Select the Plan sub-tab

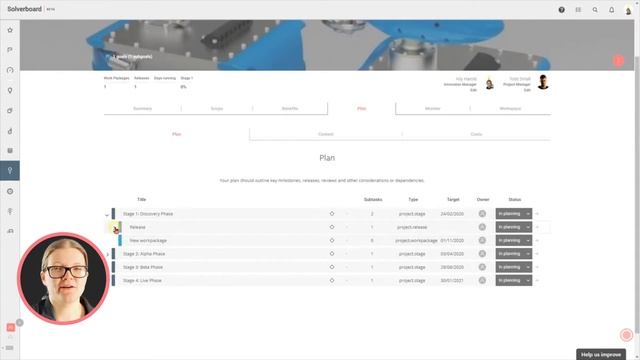point(176,134)
